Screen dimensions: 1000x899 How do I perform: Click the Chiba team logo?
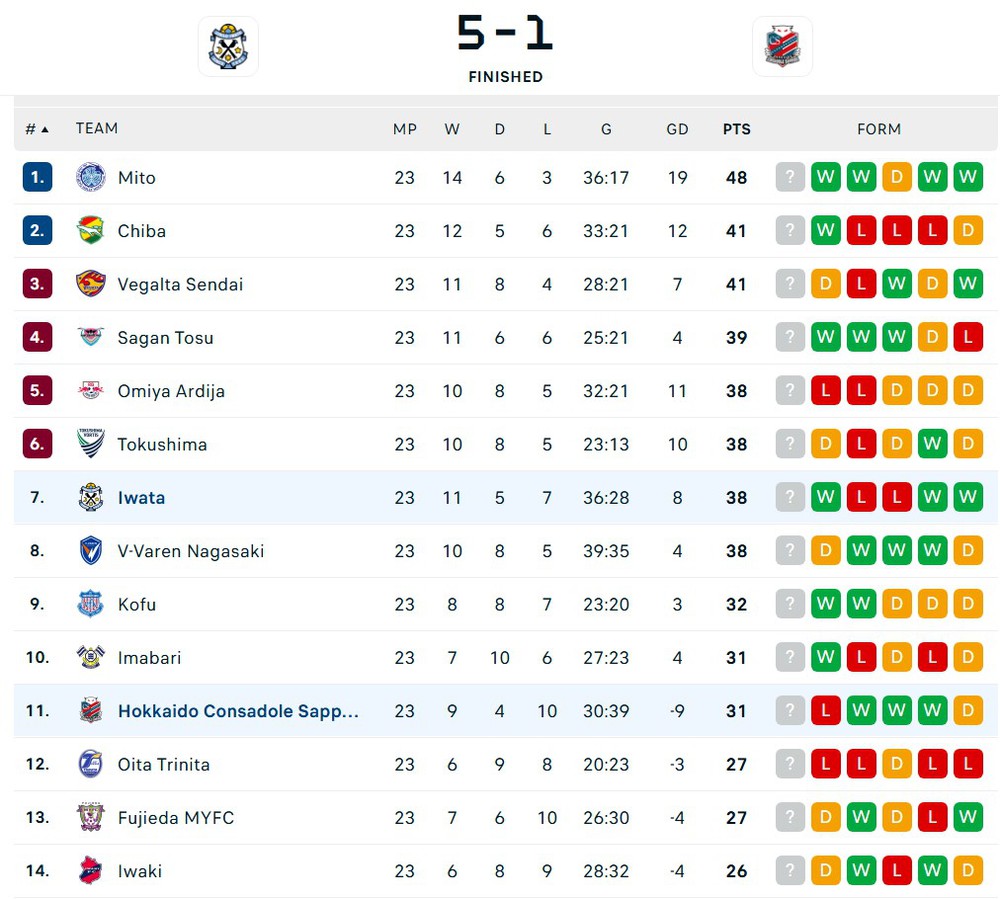(91, 231)
